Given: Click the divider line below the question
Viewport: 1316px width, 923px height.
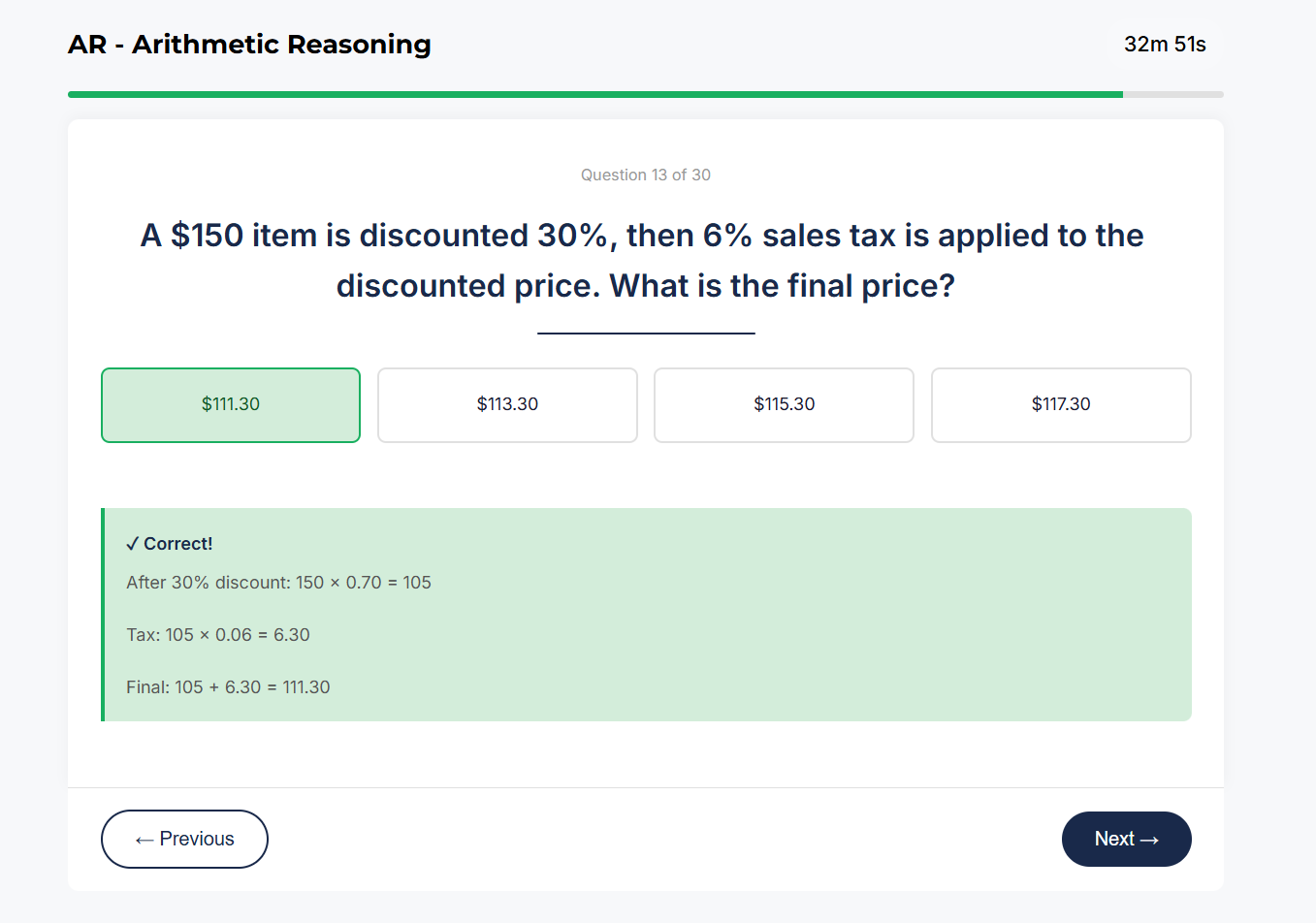Looking at the screenshot, I should tap(646, 331).
